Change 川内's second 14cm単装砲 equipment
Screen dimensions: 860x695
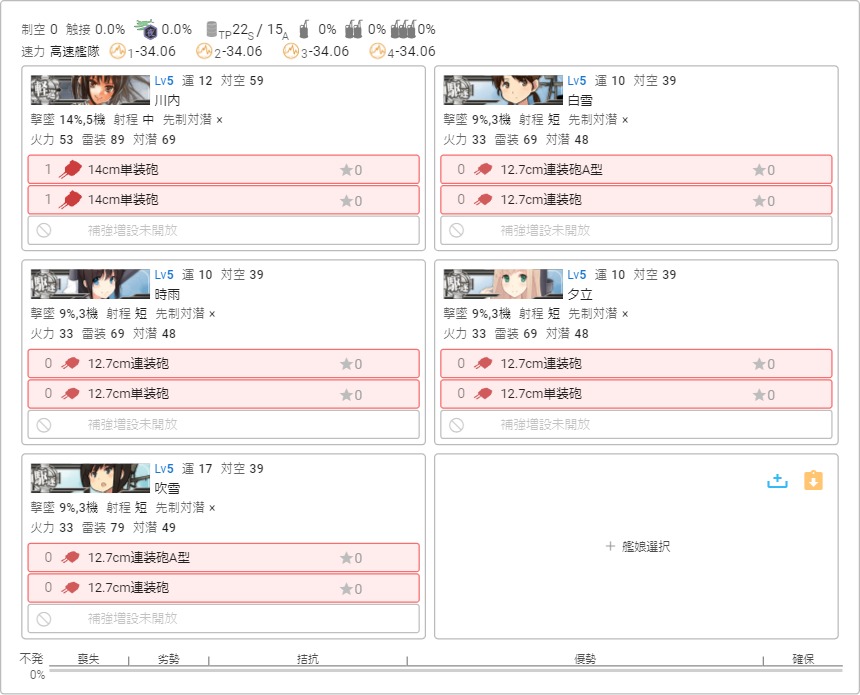point(223,200)
